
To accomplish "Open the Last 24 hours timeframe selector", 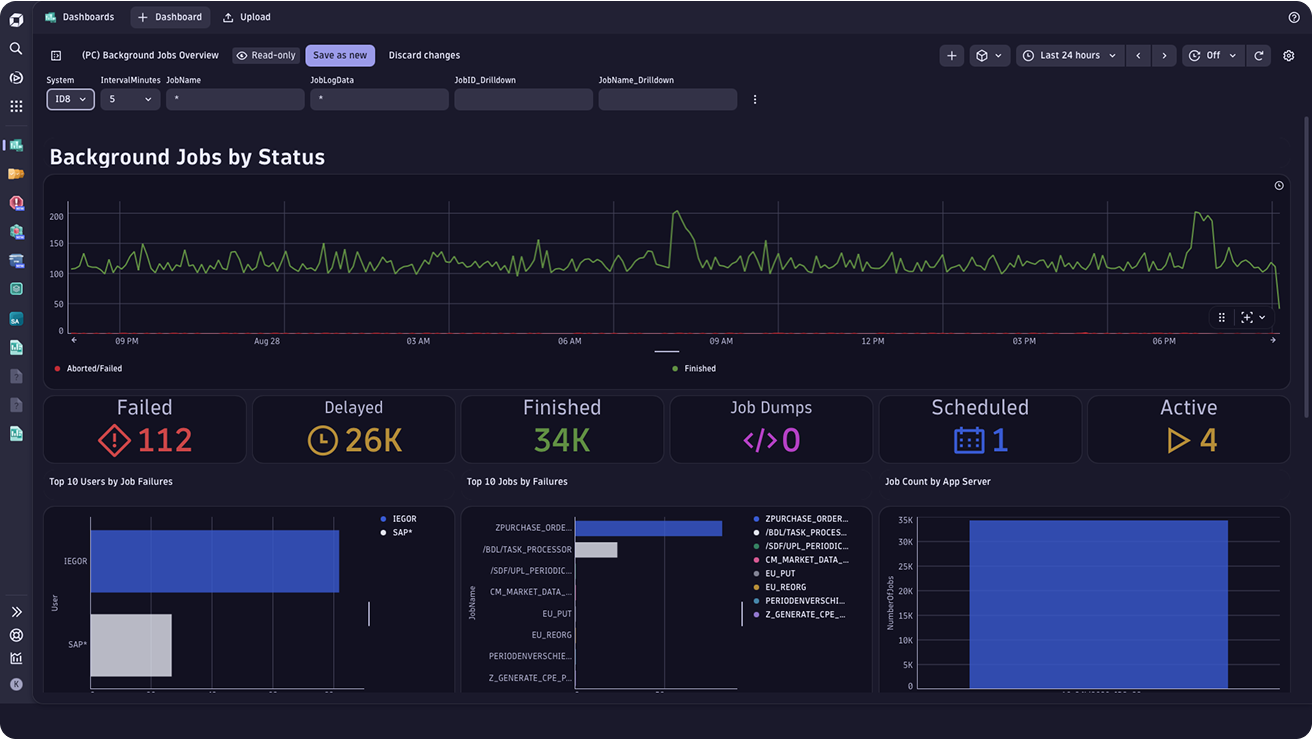I will click(1070, 56).
